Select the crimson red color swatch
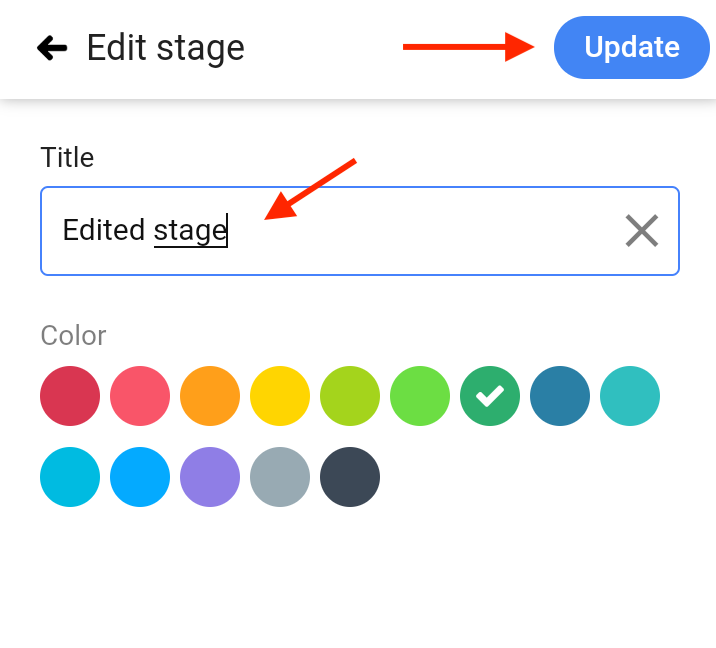Screen dimensions: 716x648 [70, 396]
